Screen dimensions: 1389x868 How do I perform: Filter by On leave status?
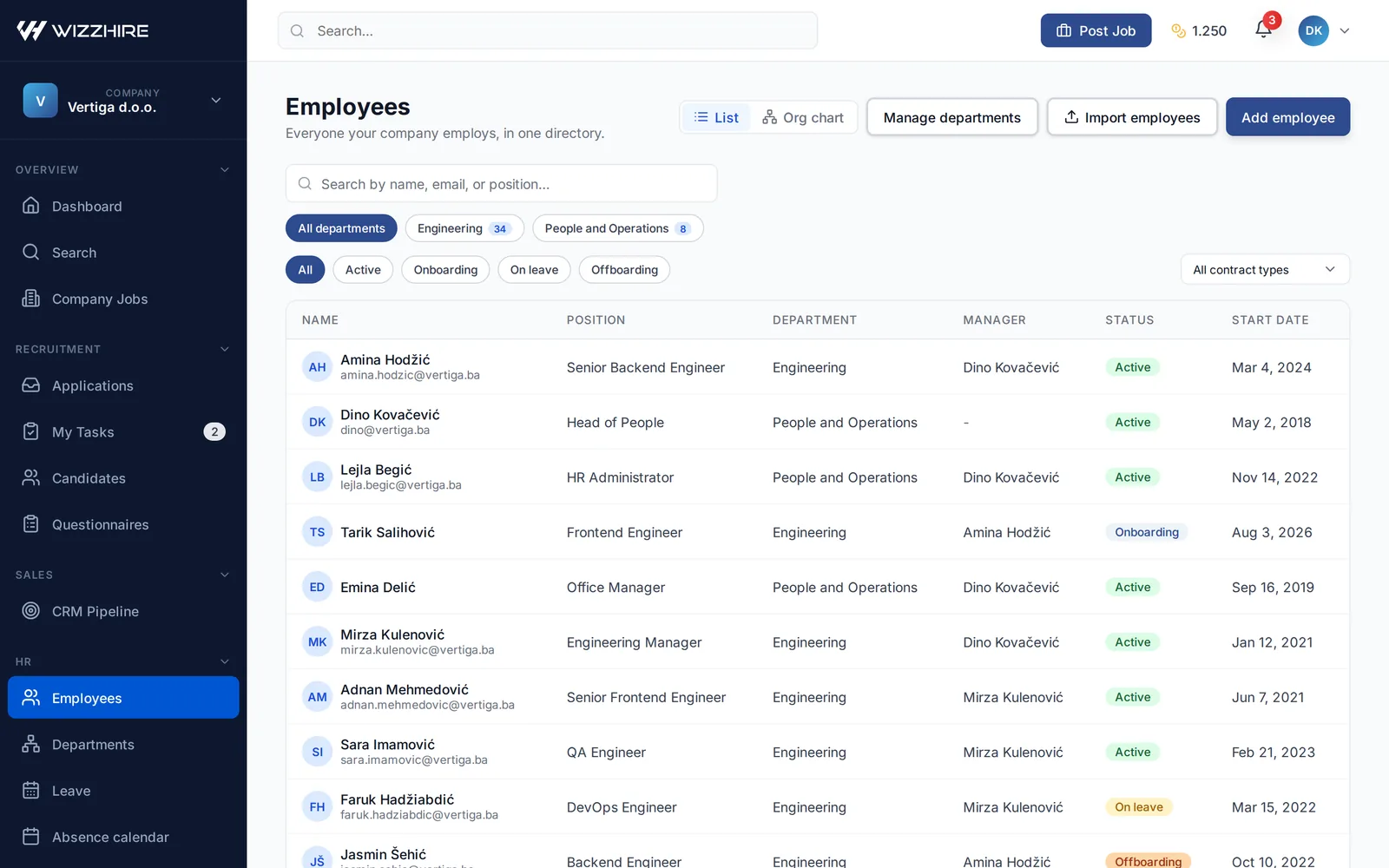click(534, 270)
